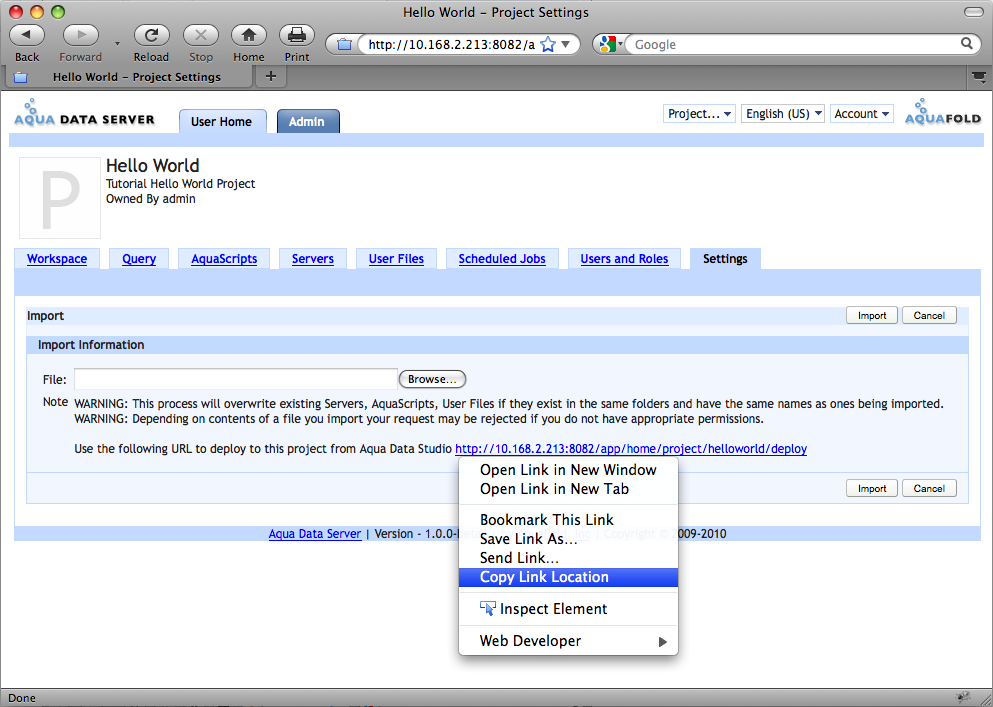Choose Inspect Element in context menu
The image size is (993, 707).
pos(568,609)
